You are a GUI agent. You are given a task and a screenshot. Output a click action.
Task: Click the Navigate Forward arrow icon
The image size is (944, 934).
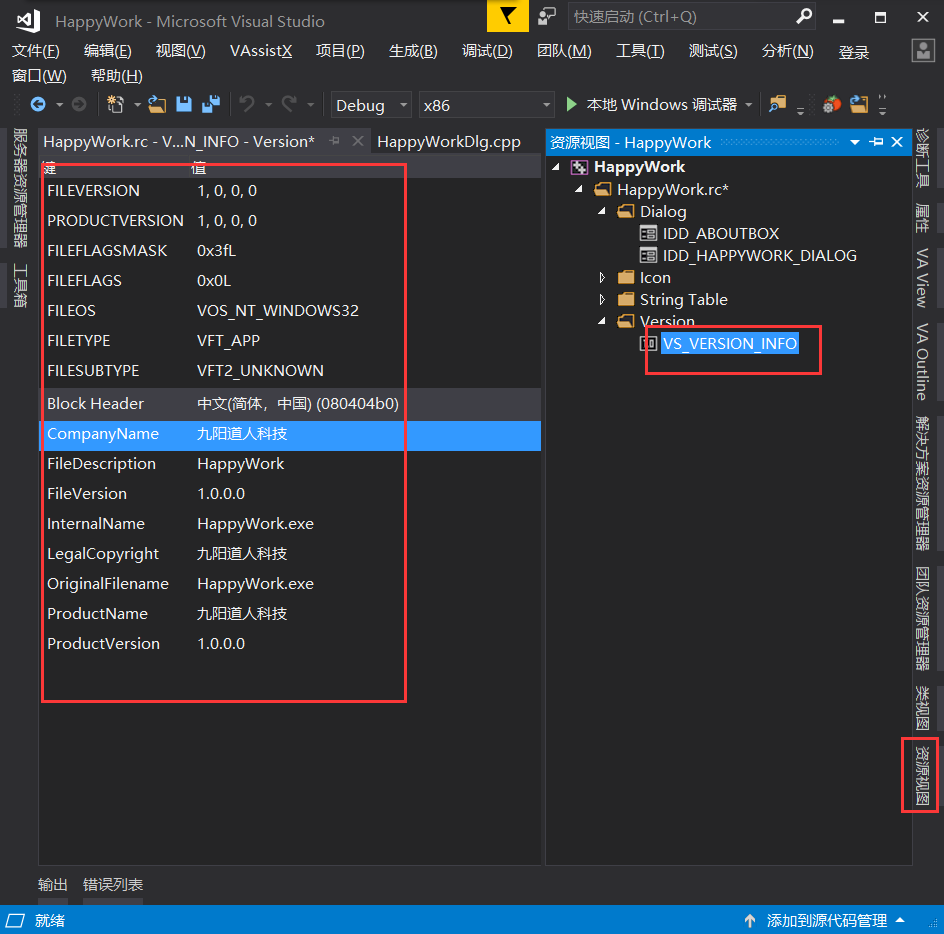pos(79,105)
